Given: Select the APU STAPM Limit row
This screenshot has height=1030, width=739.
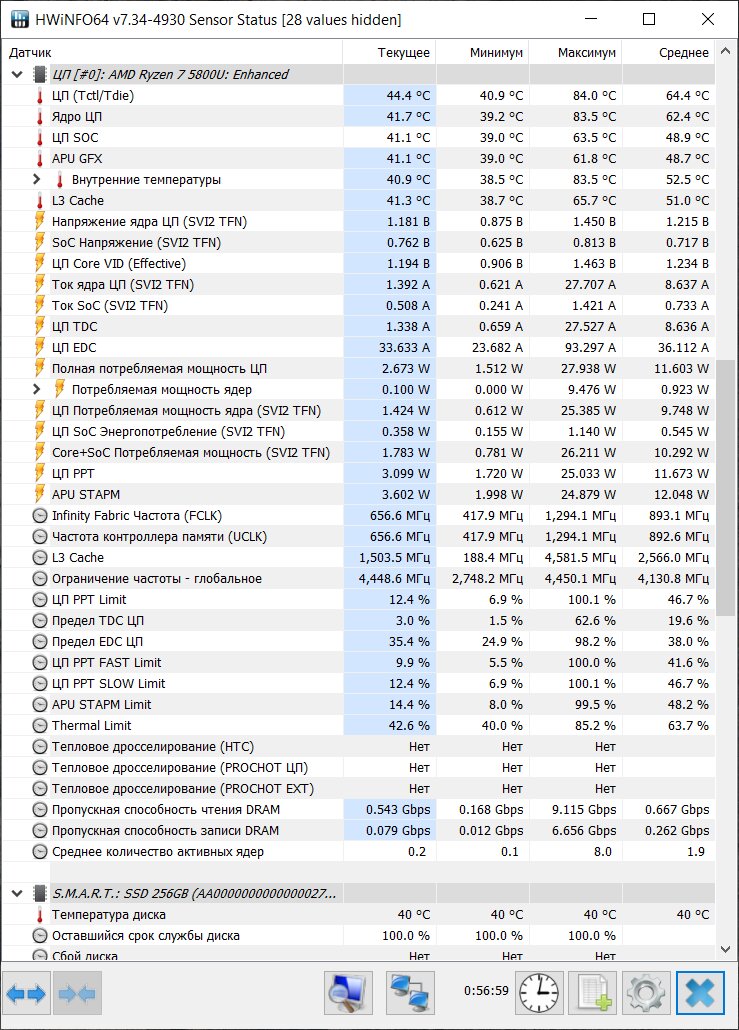Looking at the screenshot, I should pos(359,705).
